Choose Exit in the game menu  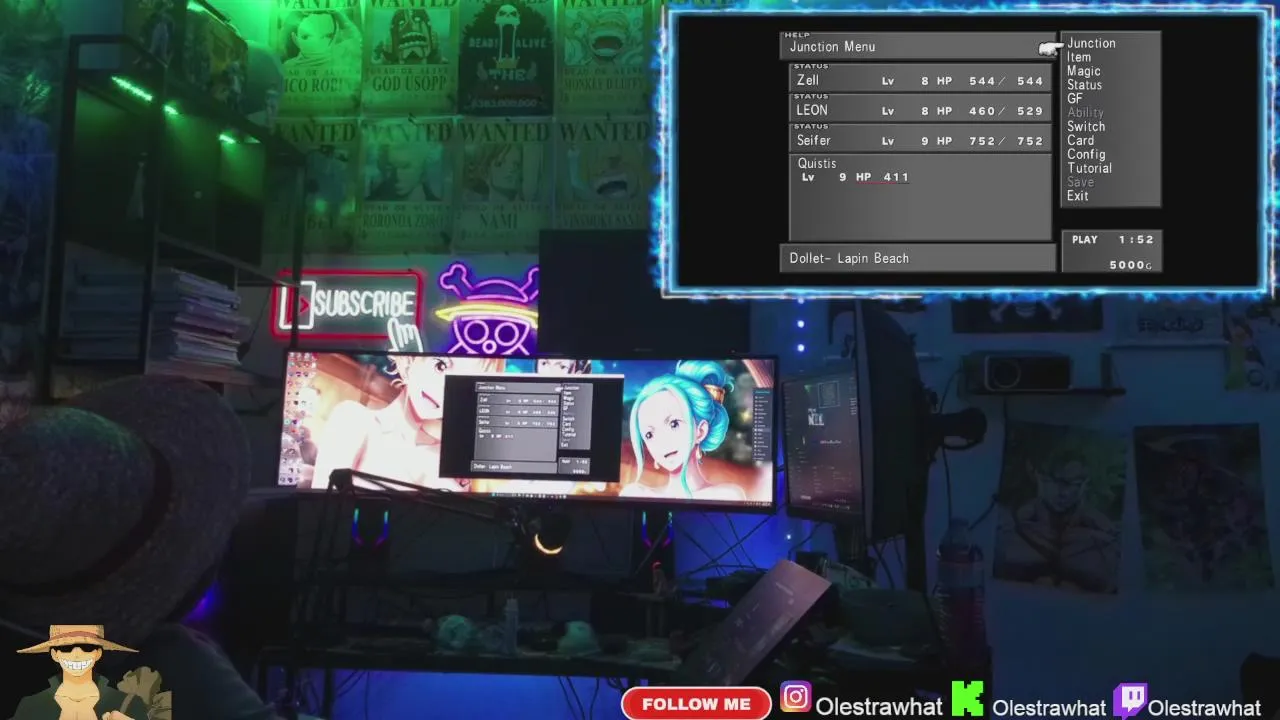click(1077, 196)
